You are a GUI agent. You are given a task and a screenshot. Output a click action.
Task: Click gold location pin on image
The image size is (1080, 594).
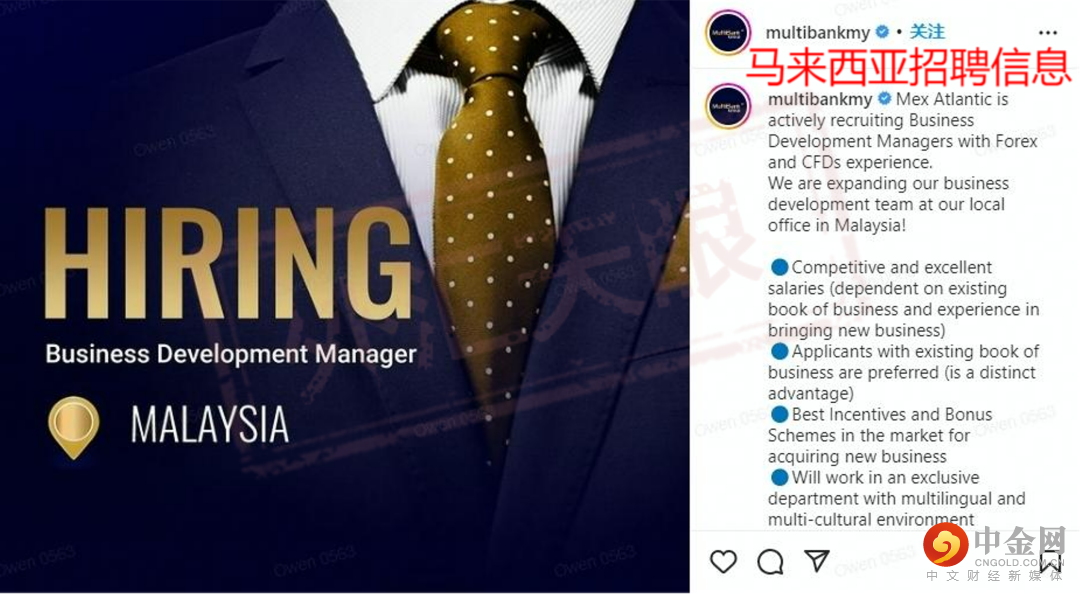pos(74,427)
